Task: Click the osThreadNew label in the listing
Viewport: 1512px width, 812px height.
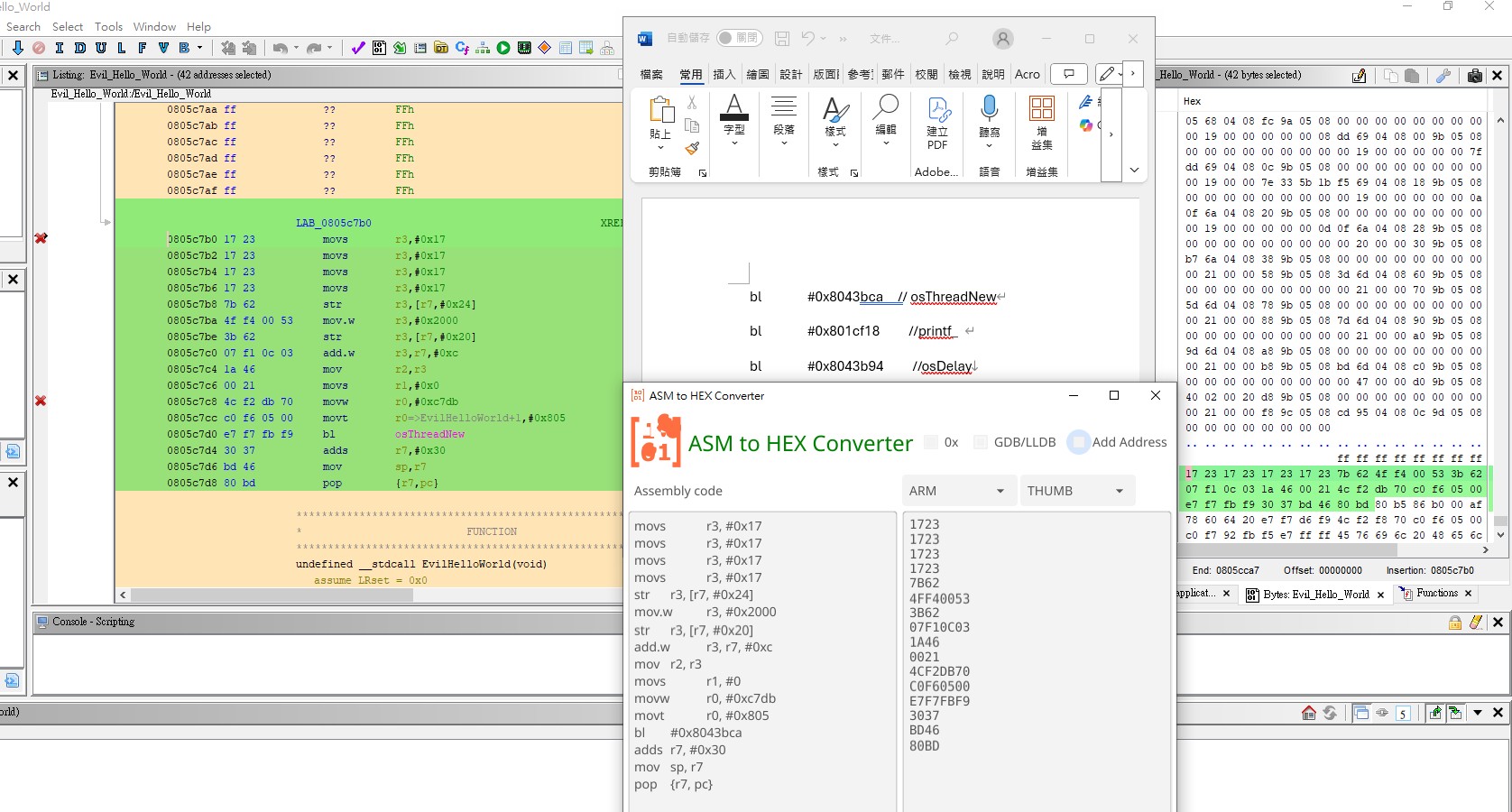Action: 429,434
